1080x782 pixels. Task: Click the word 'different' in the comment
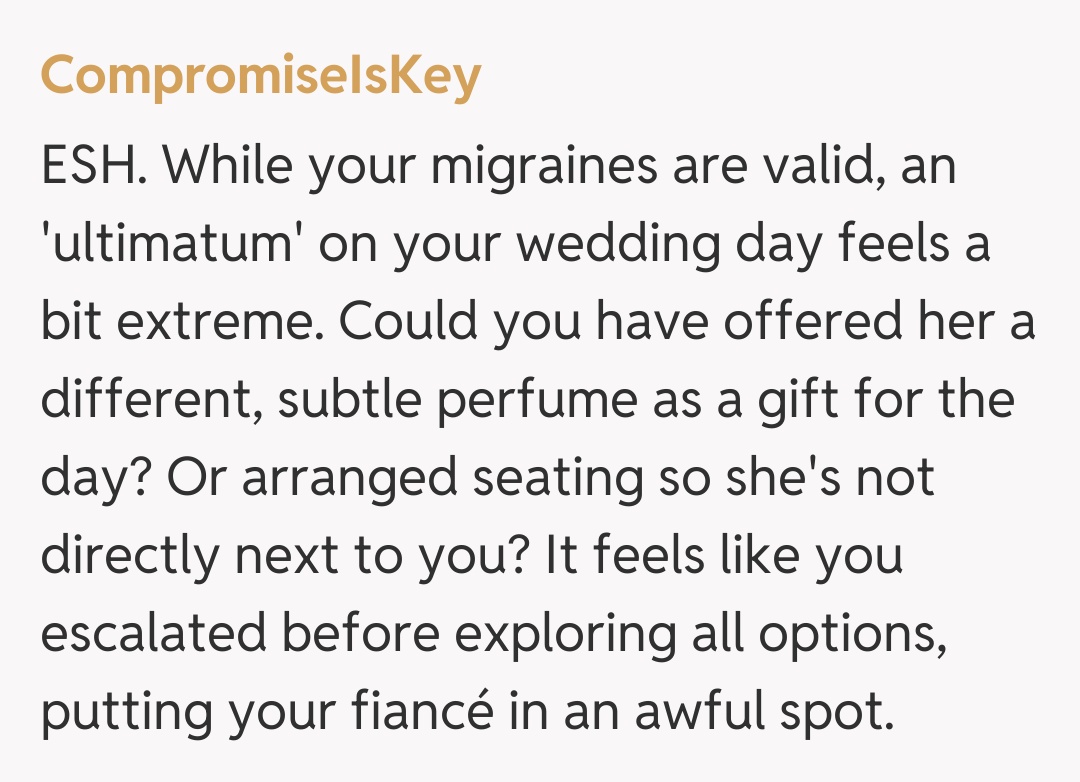150,402
